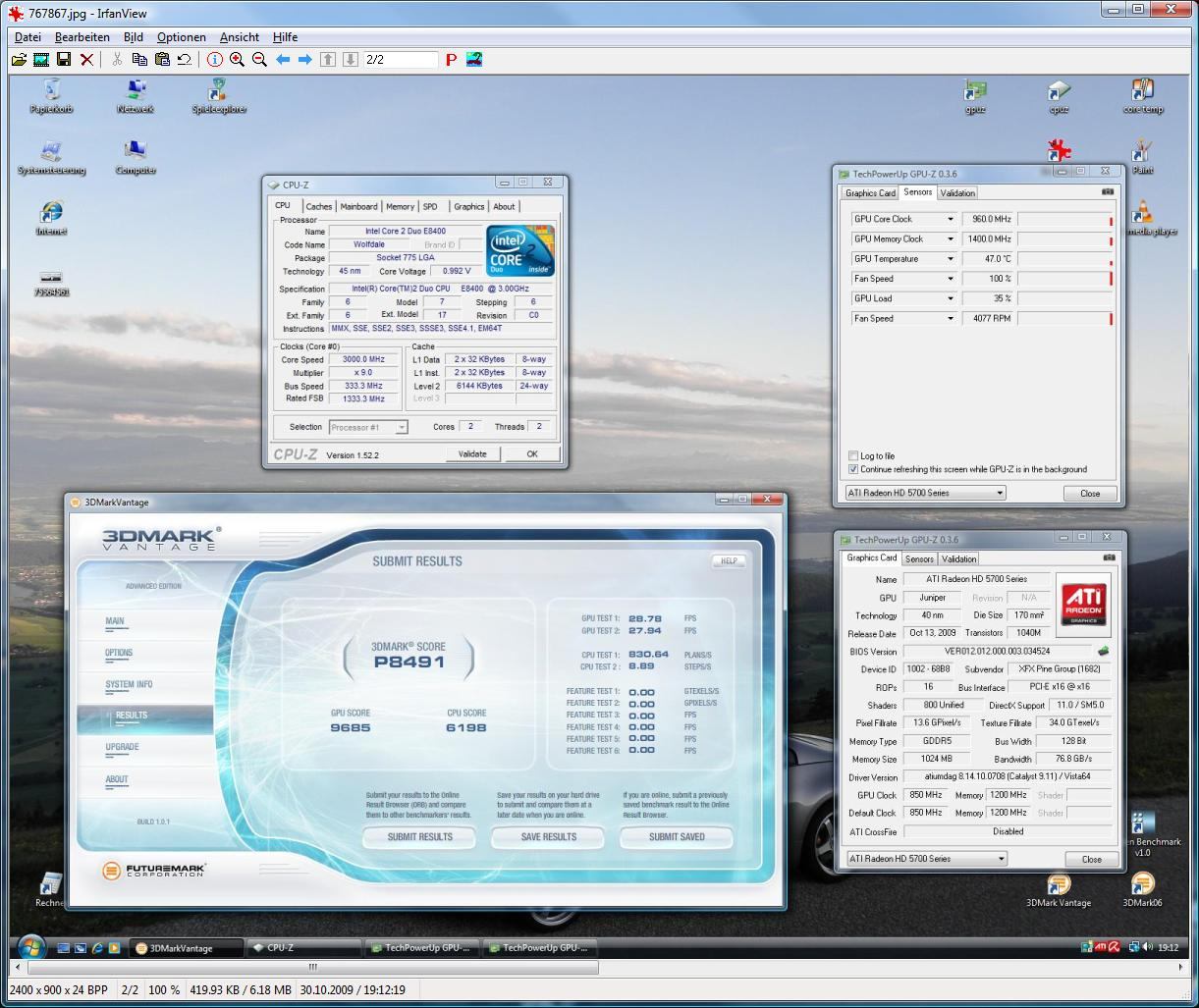Open IrfanView properties with the red P
This screenshot has height=1008, width=1199.
click(451, 60)
